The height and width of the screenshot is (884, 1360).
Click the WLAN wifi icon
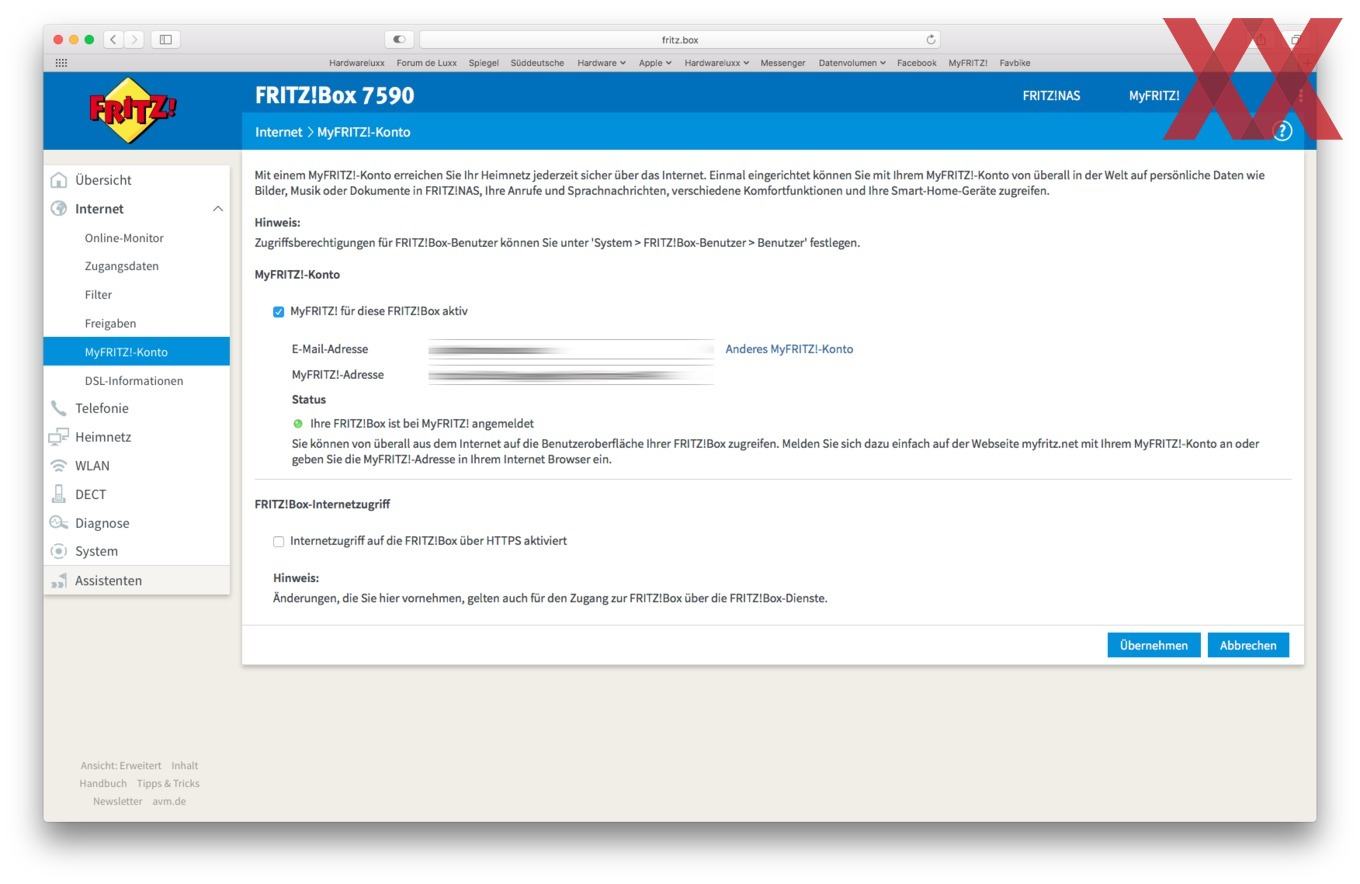59,466
